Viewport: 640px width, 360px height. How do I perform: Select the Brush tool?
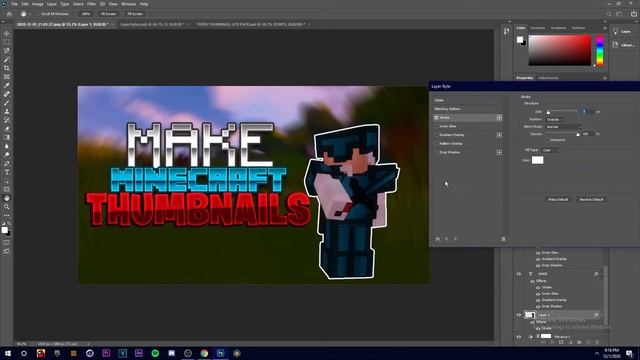tap(7, 103)
